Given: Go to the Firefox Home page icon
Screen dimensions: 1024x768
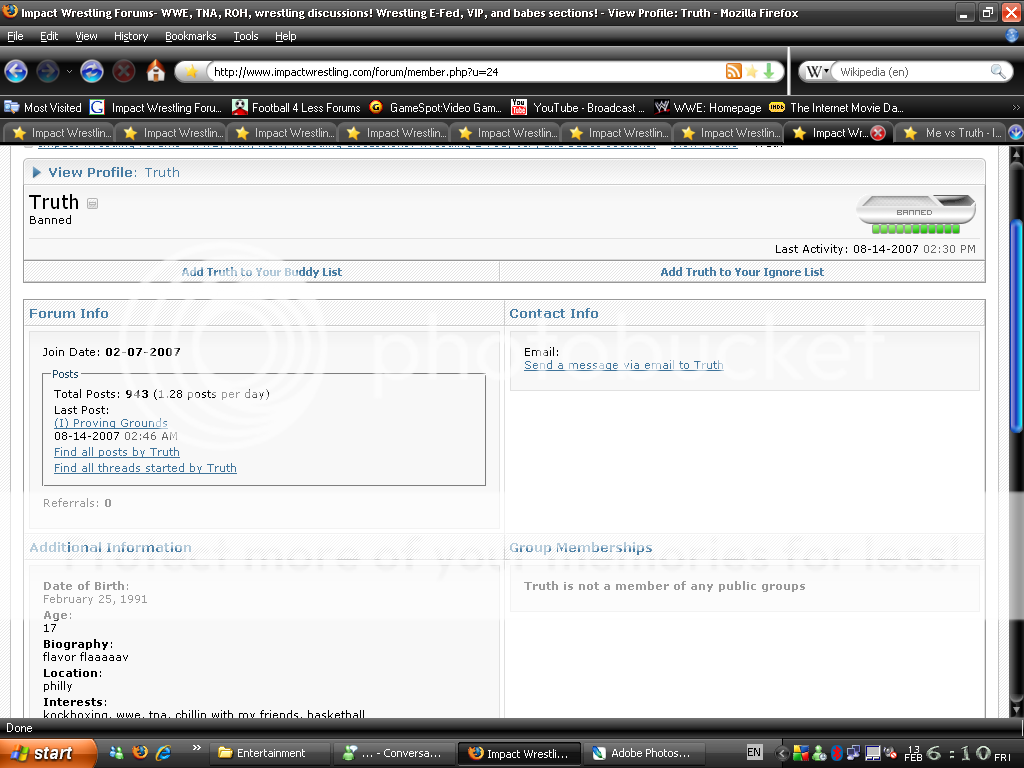Looking at the screenshot, I should click(156, 72).
